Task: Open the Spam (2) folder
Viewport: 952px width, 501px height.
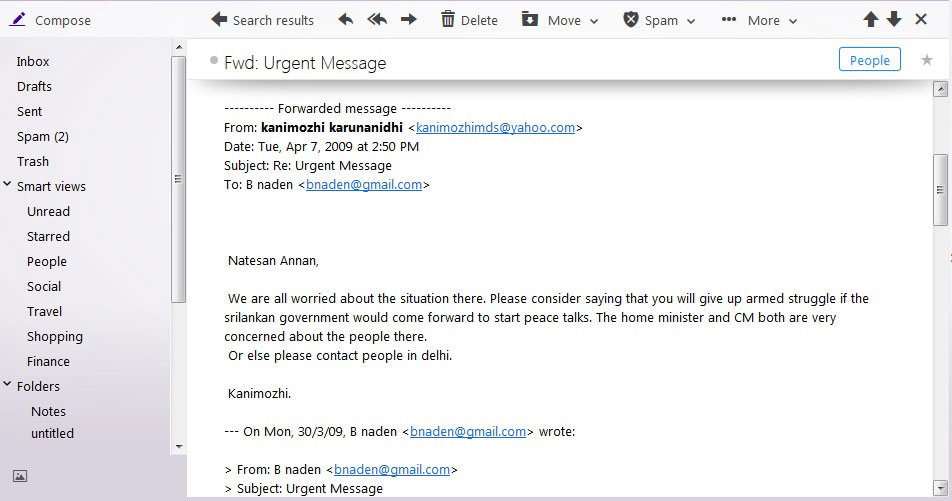Action: point(43,136)
